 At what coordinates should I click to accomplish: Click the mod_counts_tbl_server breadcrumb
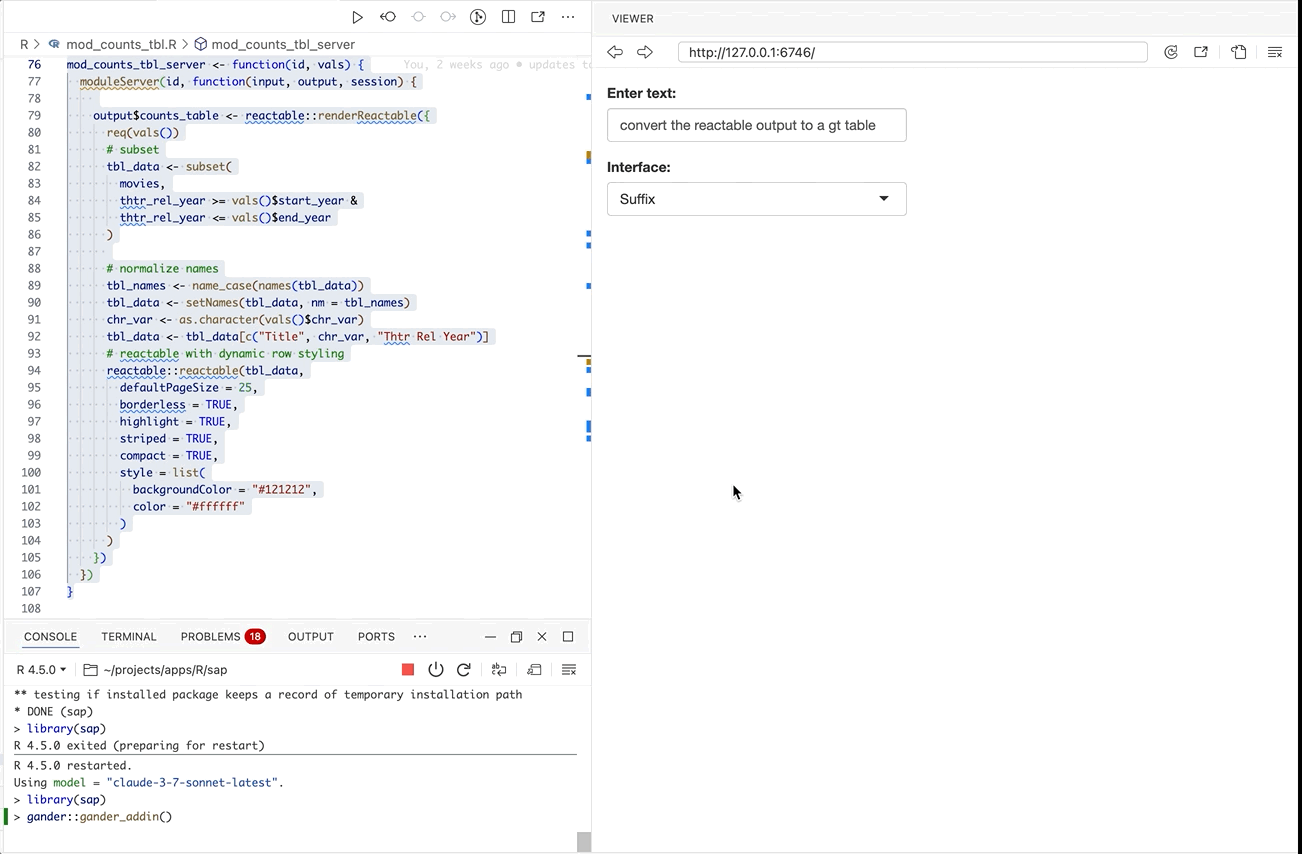[283, 44]
